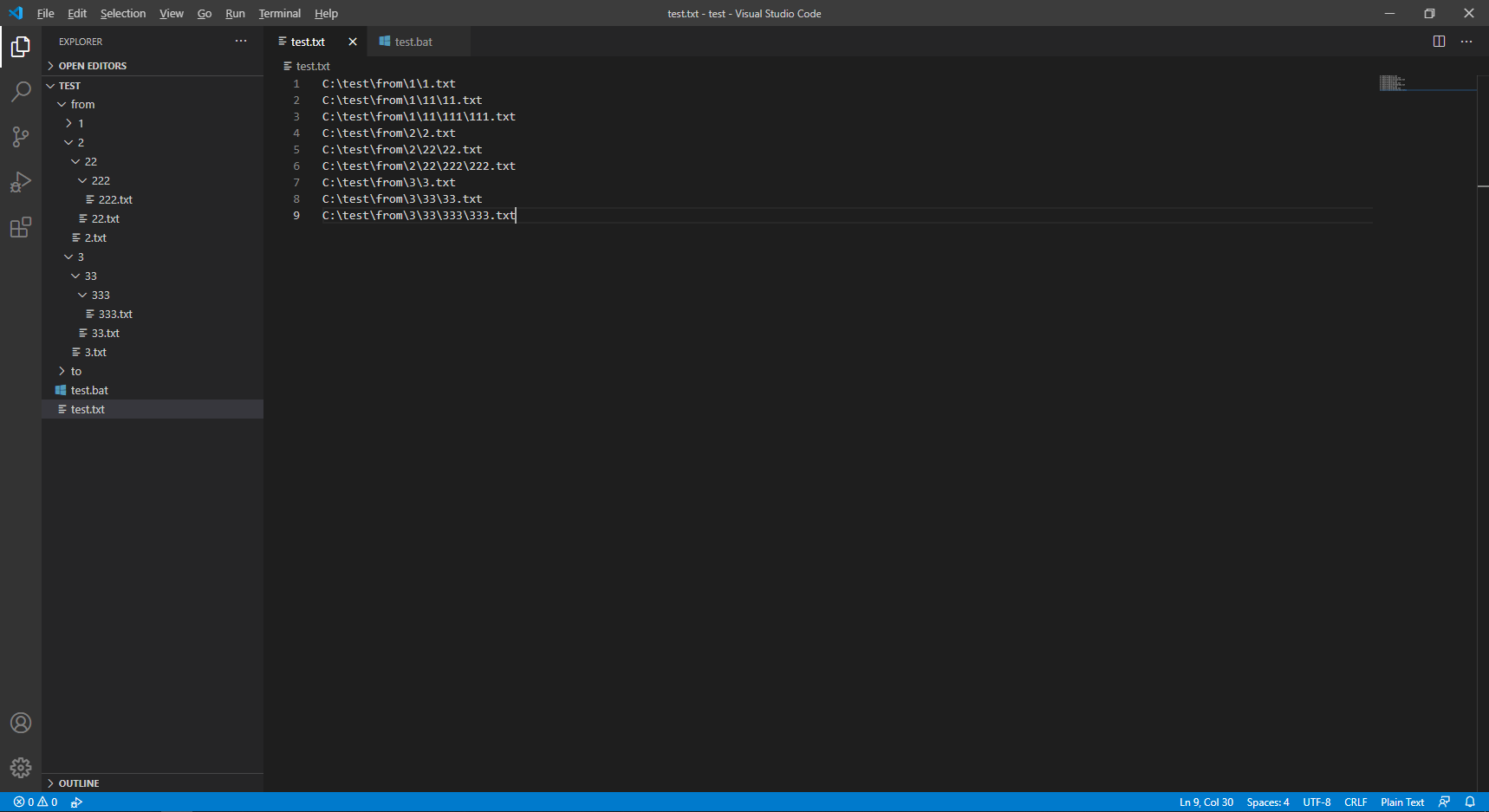Image resolution: width=1489 pixels, height=812 pixels.
Task: Click the VS Code logo icon
Action: point(16,13)
